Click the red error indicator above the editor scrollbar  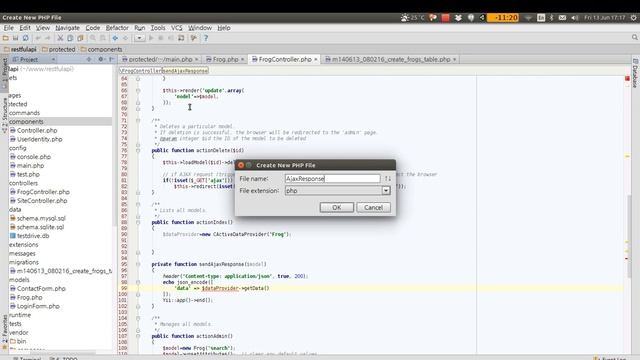tap(627, 78)
